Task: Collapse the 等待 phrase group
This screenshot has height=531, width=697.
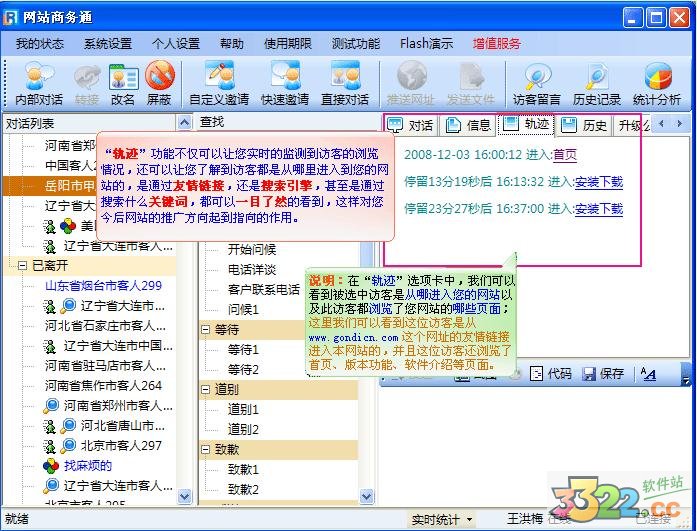Action: (205, 330)
